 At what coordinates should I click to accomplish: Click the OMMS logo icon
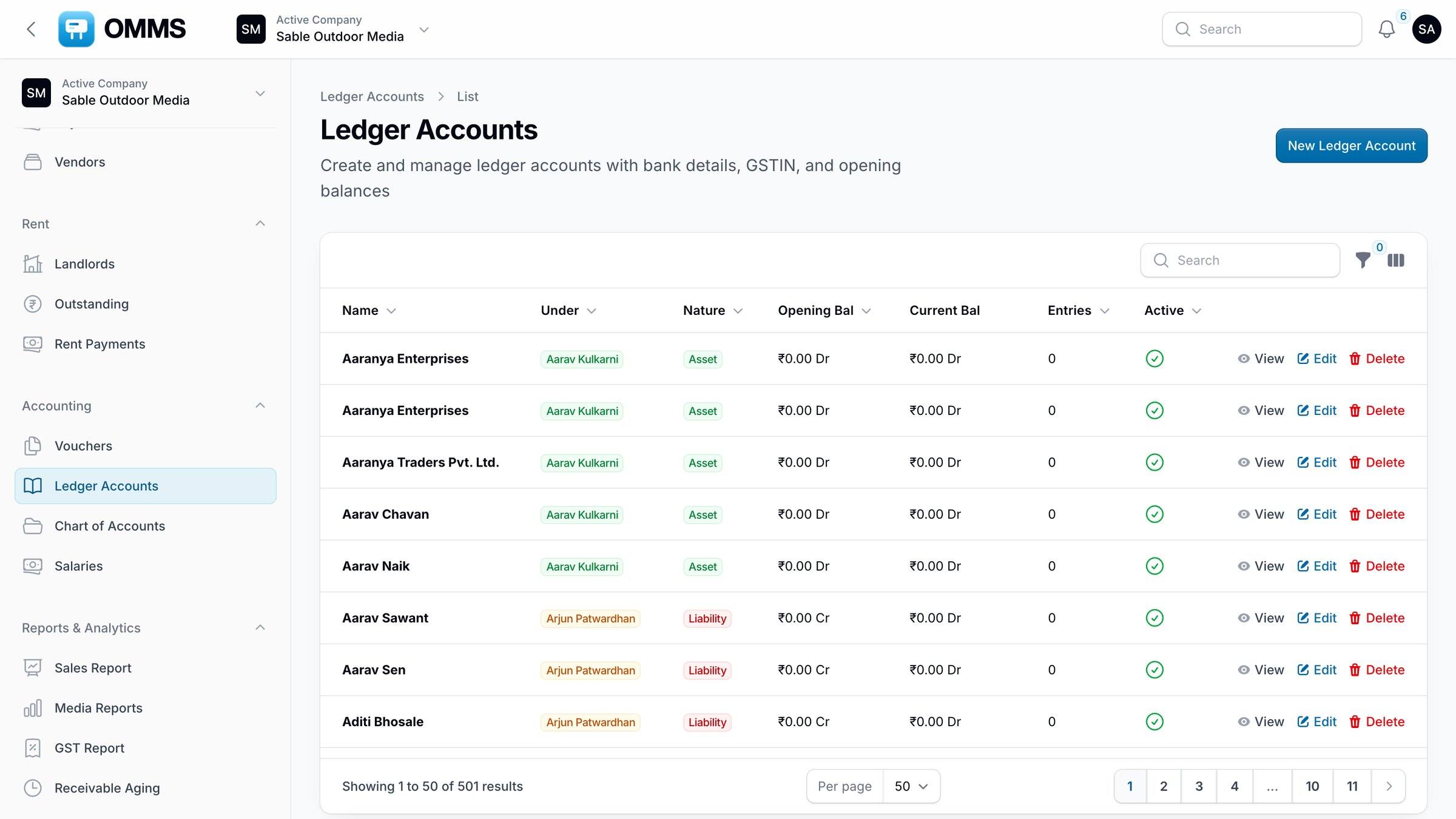click(x=76, y=29)
